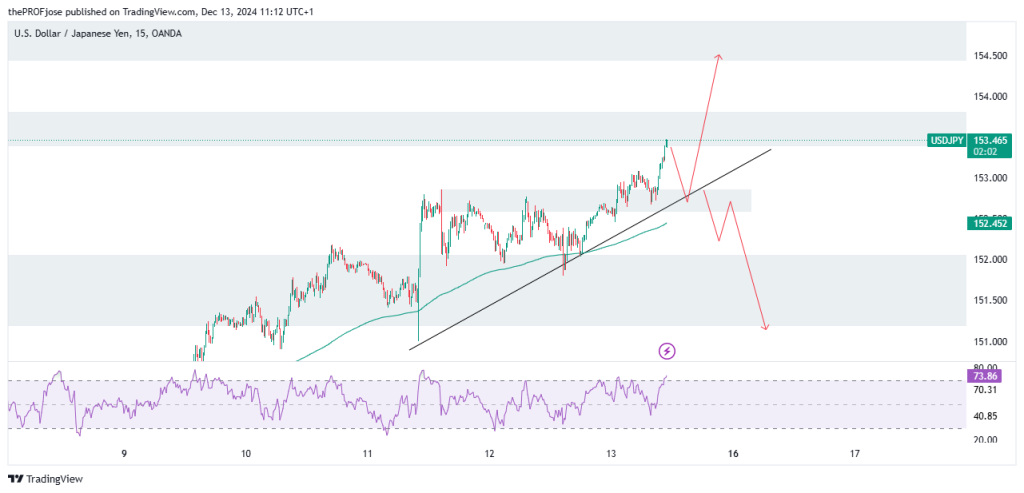Click date 11 on the time axis

pos(367,454)
